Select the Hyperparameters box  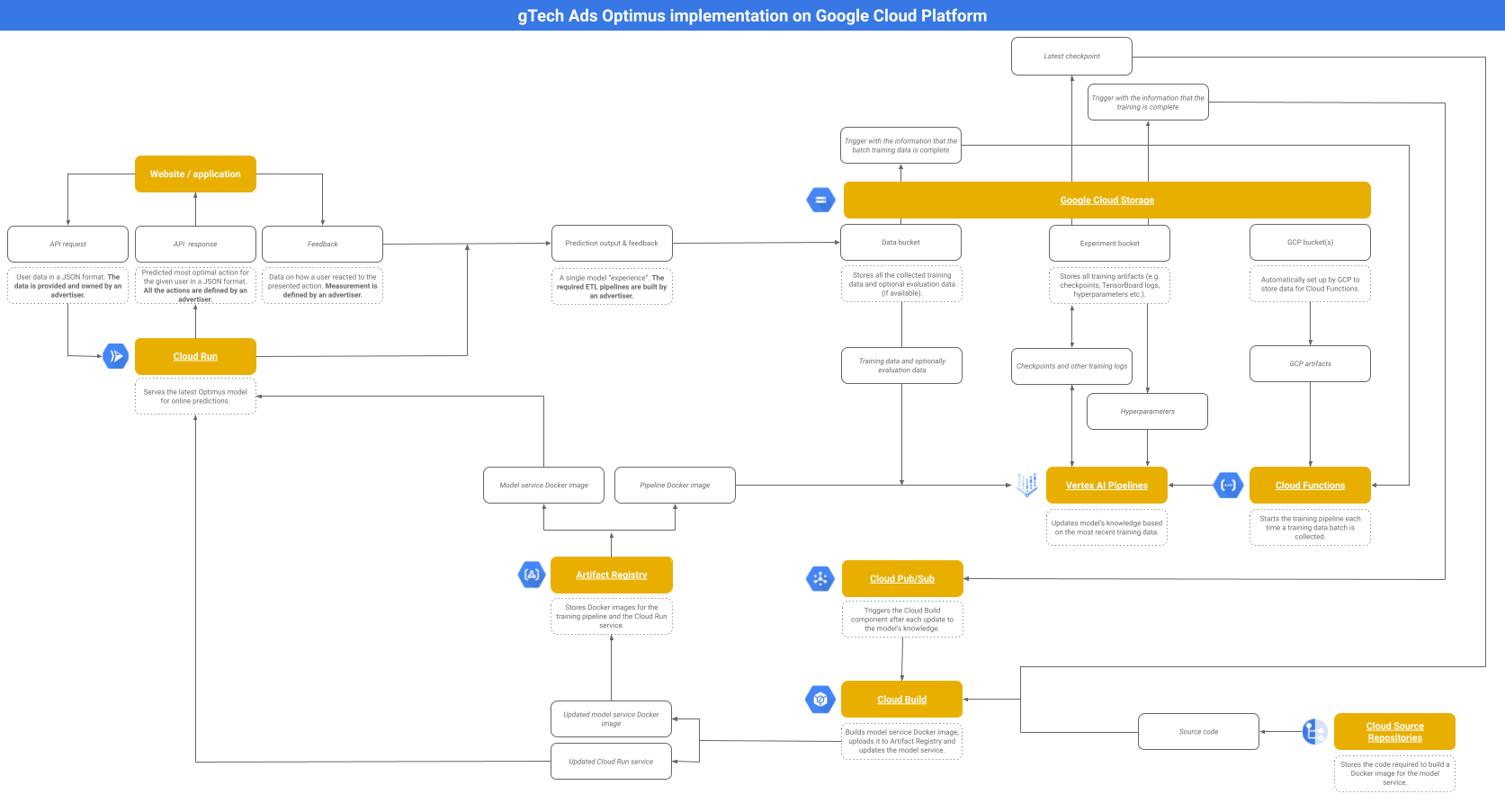pyautogui.click(x=1147, y=411)
